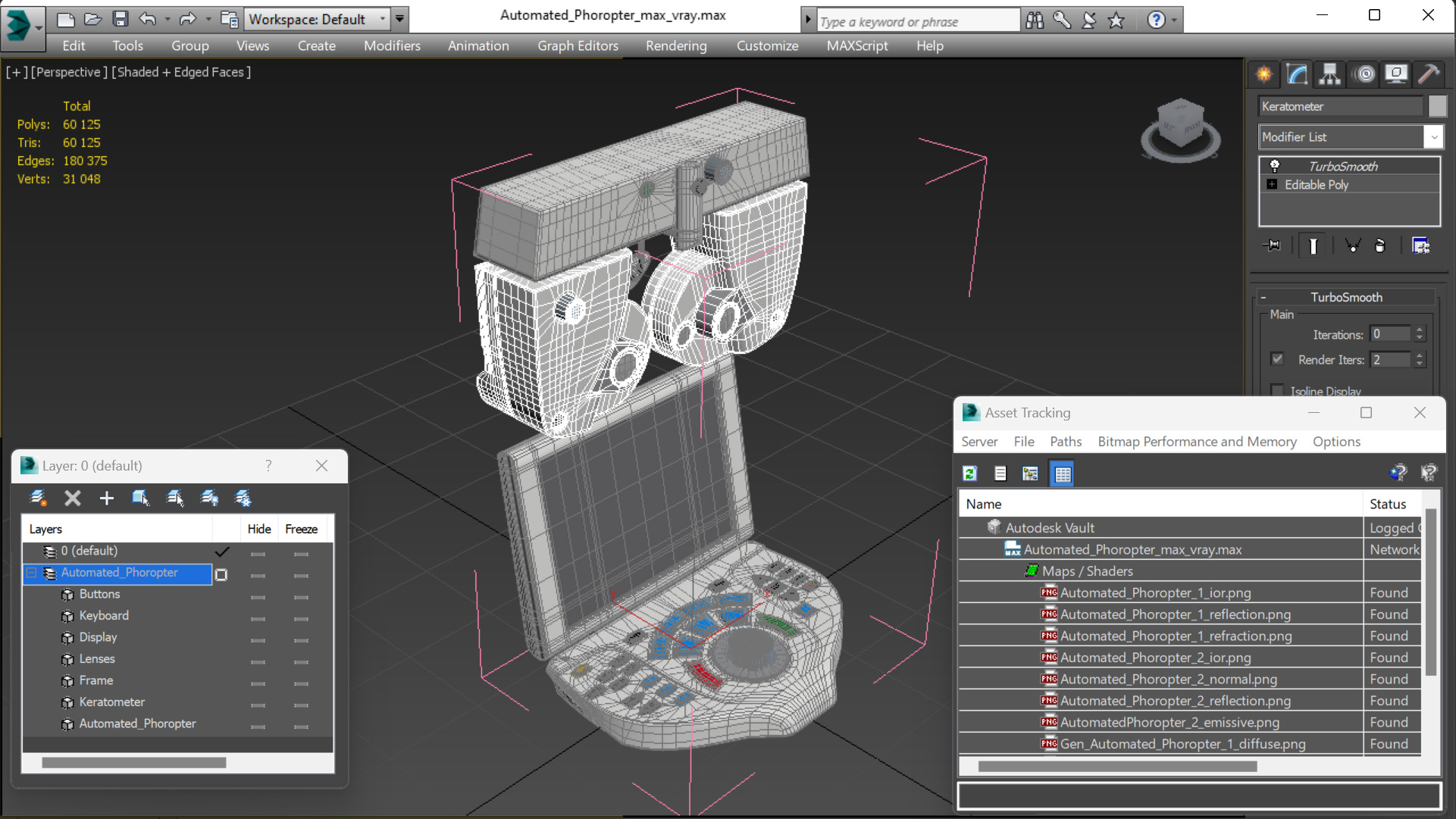Screen dimensions: 1456x819
Task: Click the Shaded + Edged Faces viewport label
Action: (x=182, y=72)
